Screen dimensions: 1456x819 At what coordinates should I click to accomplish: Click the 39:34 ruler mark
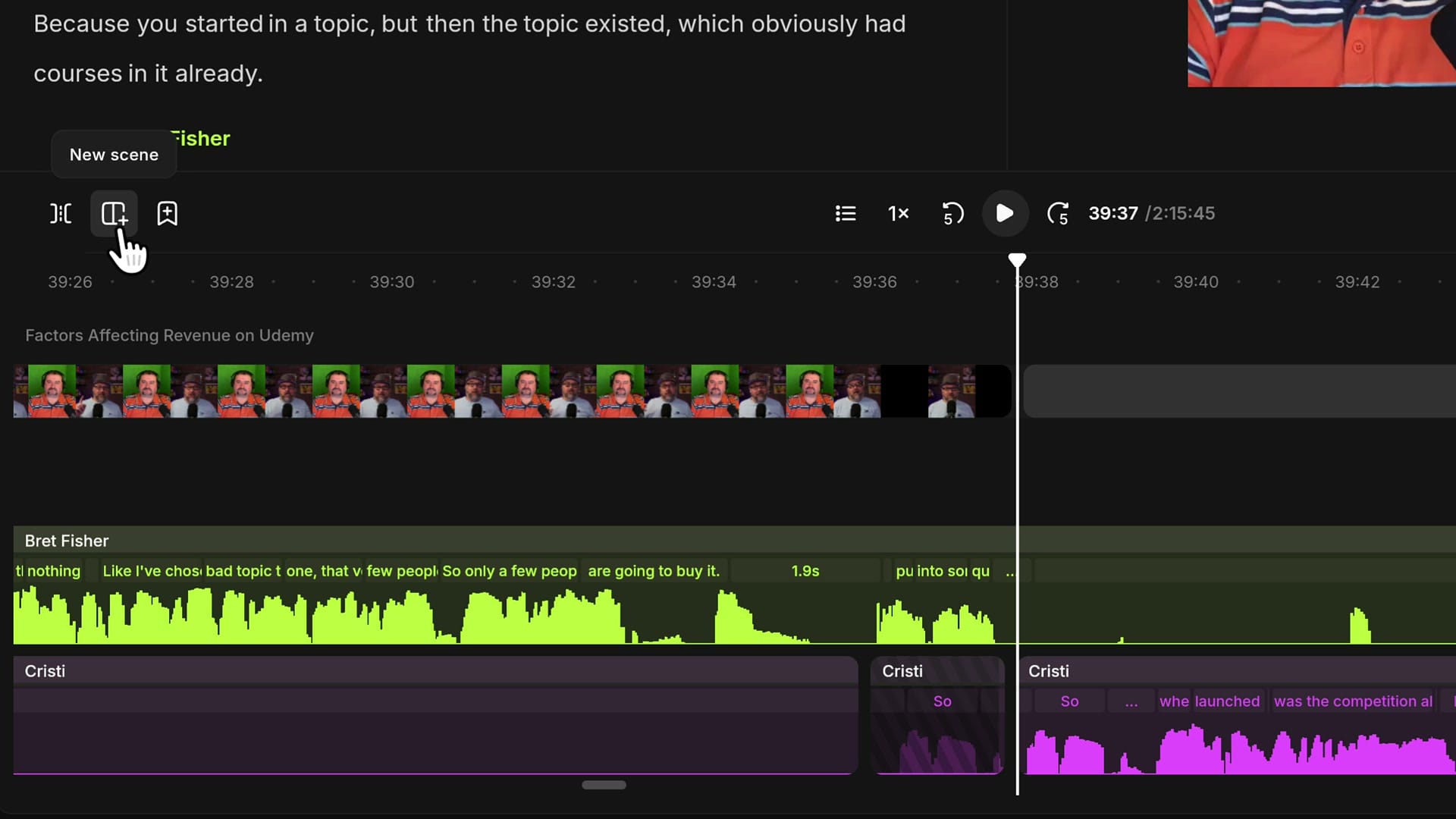pos(714,282)
